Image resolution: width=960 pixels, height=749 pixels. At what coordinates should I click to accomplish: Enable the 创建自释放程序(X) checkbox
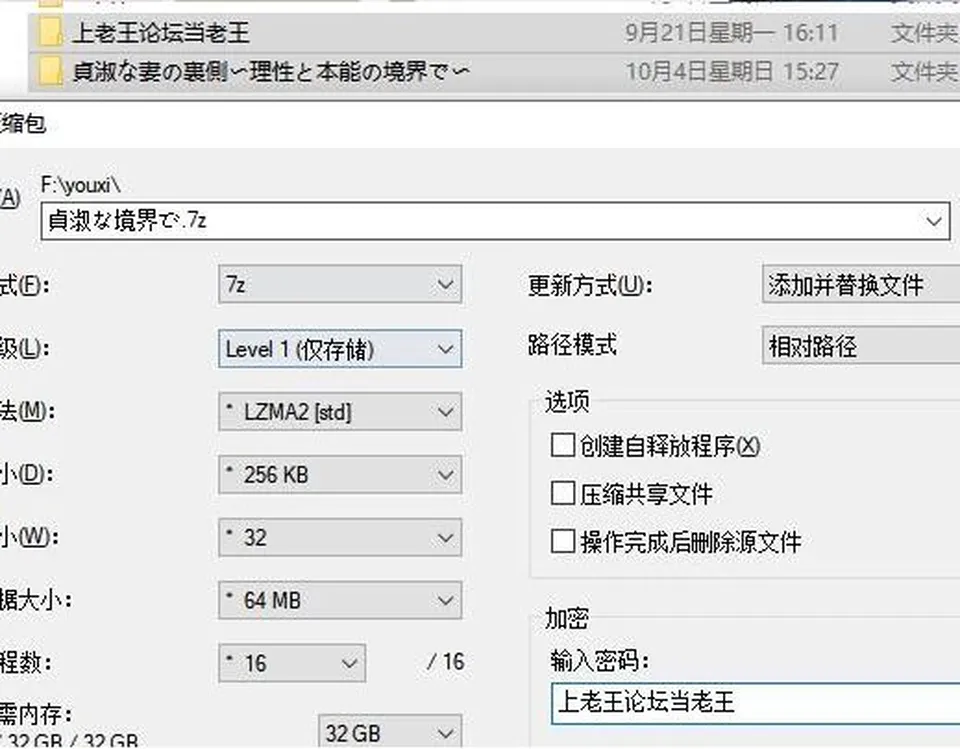coord(563,445)
